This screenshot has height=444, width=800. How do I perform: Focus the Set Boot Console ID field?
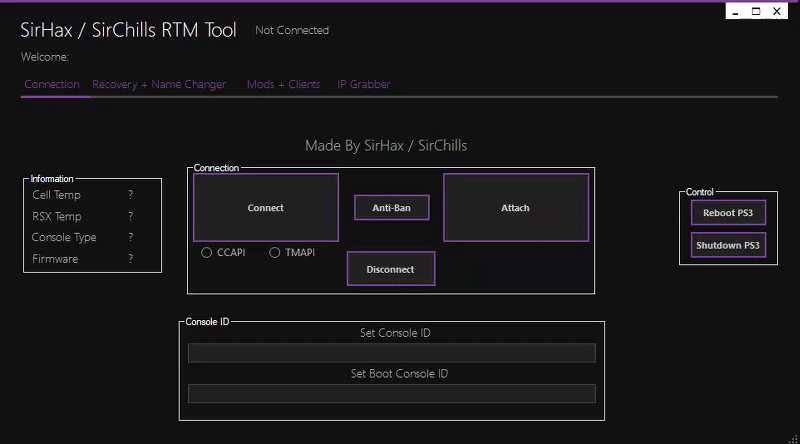(x=391, y=393)
